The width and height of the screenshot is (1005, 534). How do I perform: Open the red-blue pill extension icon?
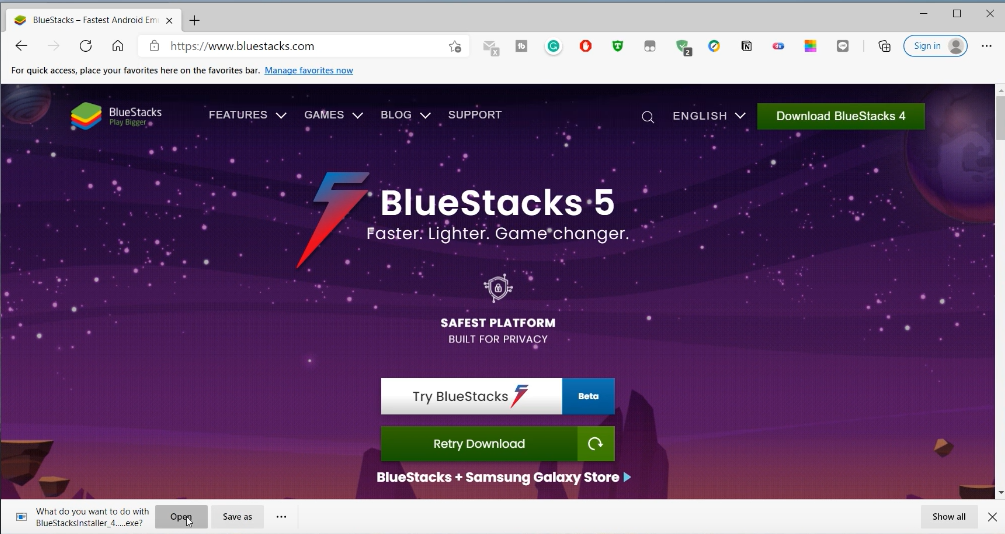pos(778,46)
